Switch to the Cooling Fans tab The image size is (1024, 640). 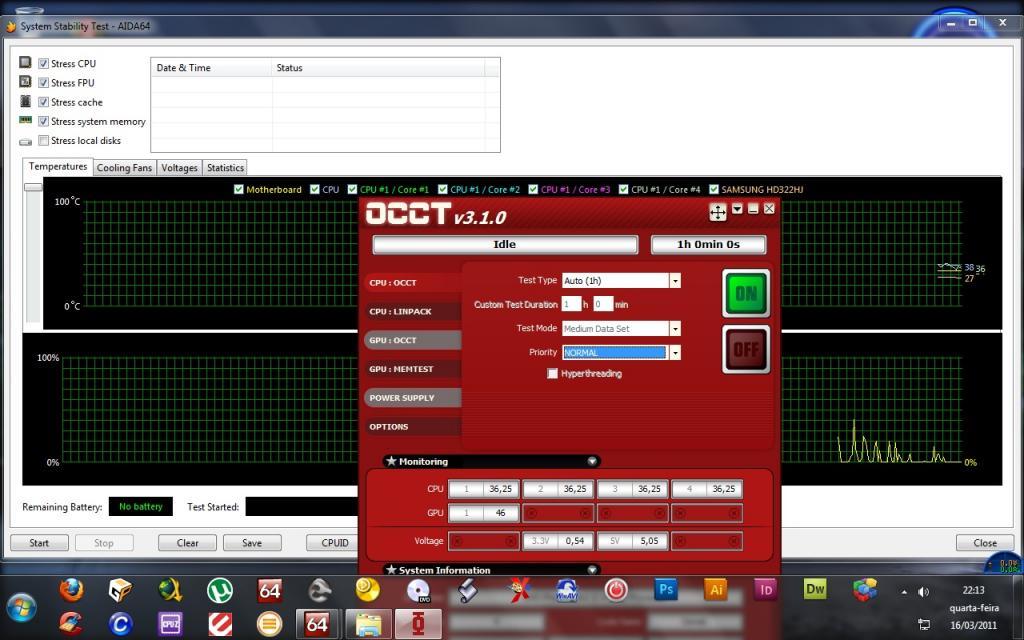pos(124,168)
